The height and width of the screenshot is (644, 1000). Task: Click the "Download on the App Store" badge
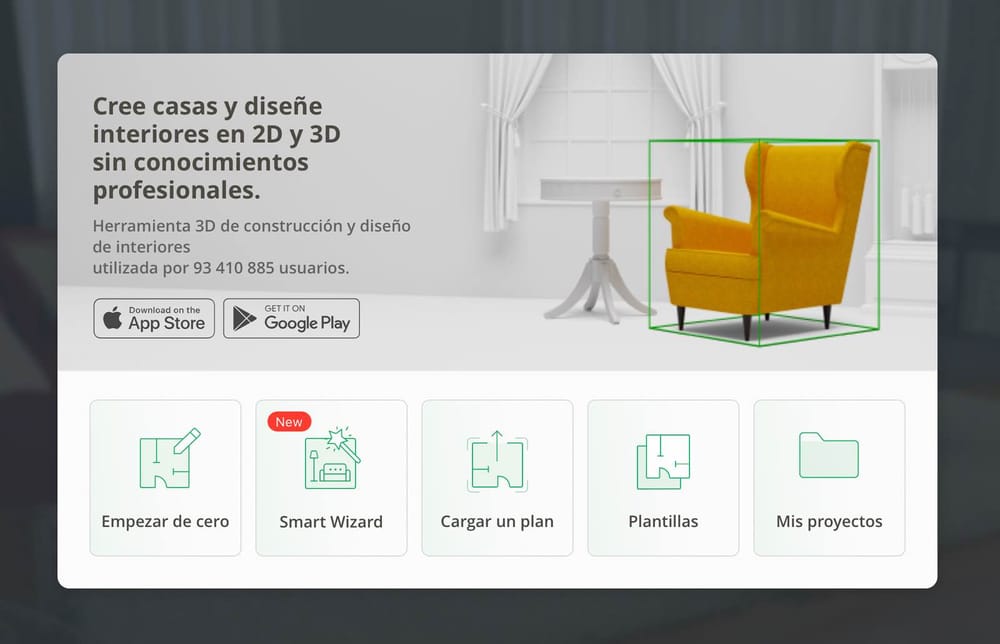pos(153,318)
